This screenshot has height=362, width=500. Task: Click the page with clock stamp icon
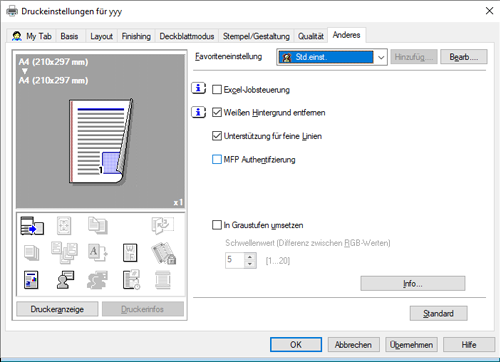tap(131, 280)
